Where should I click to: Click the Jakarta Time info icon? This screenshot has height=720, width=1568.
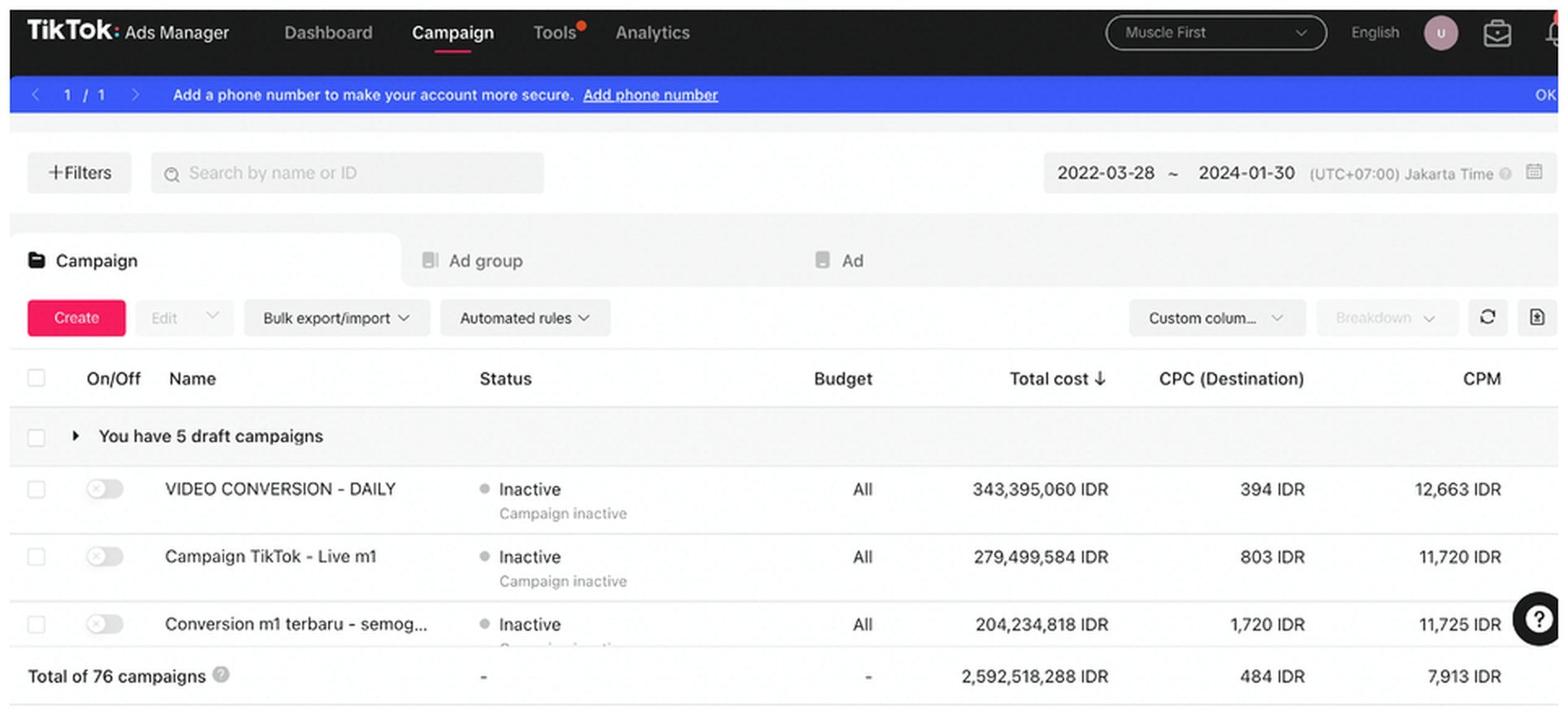click(x=1505, y=174)
